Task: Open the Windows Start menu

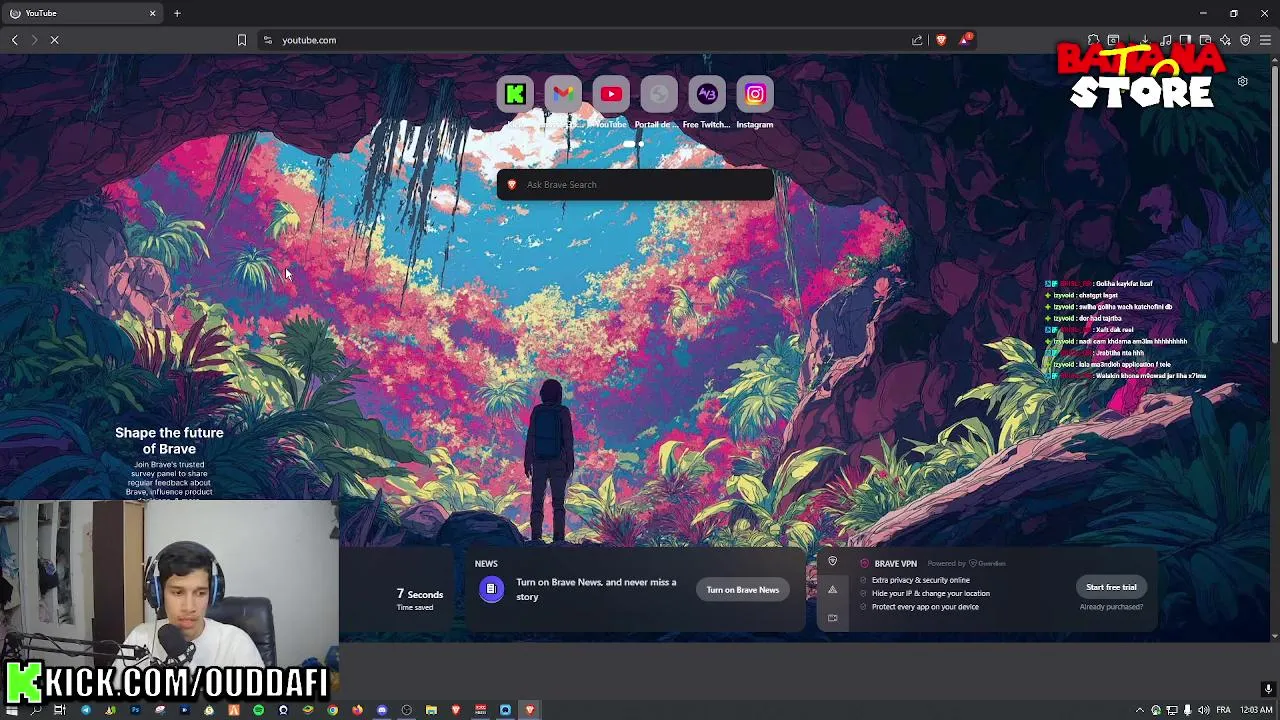Action: pyautogui.click(x=12, y=710)
